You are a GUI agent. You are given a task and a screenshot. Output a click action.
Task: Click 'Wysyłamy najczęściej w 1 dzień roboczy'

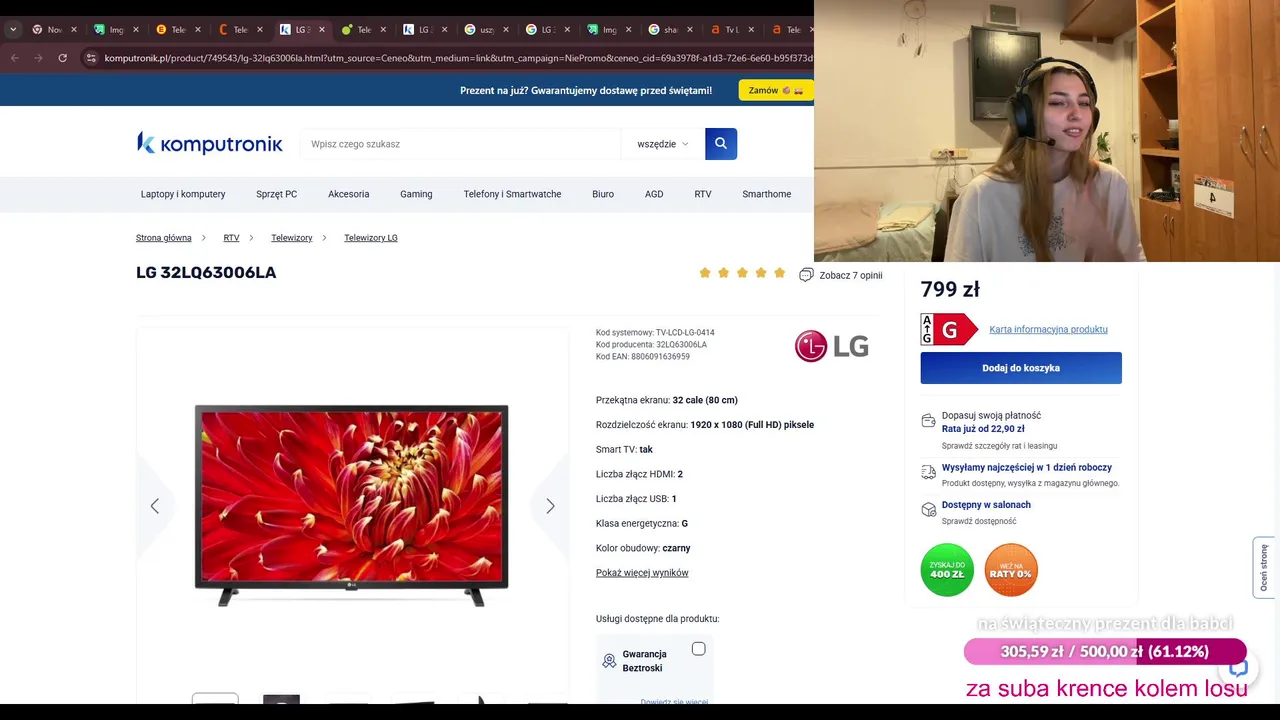1027,467
